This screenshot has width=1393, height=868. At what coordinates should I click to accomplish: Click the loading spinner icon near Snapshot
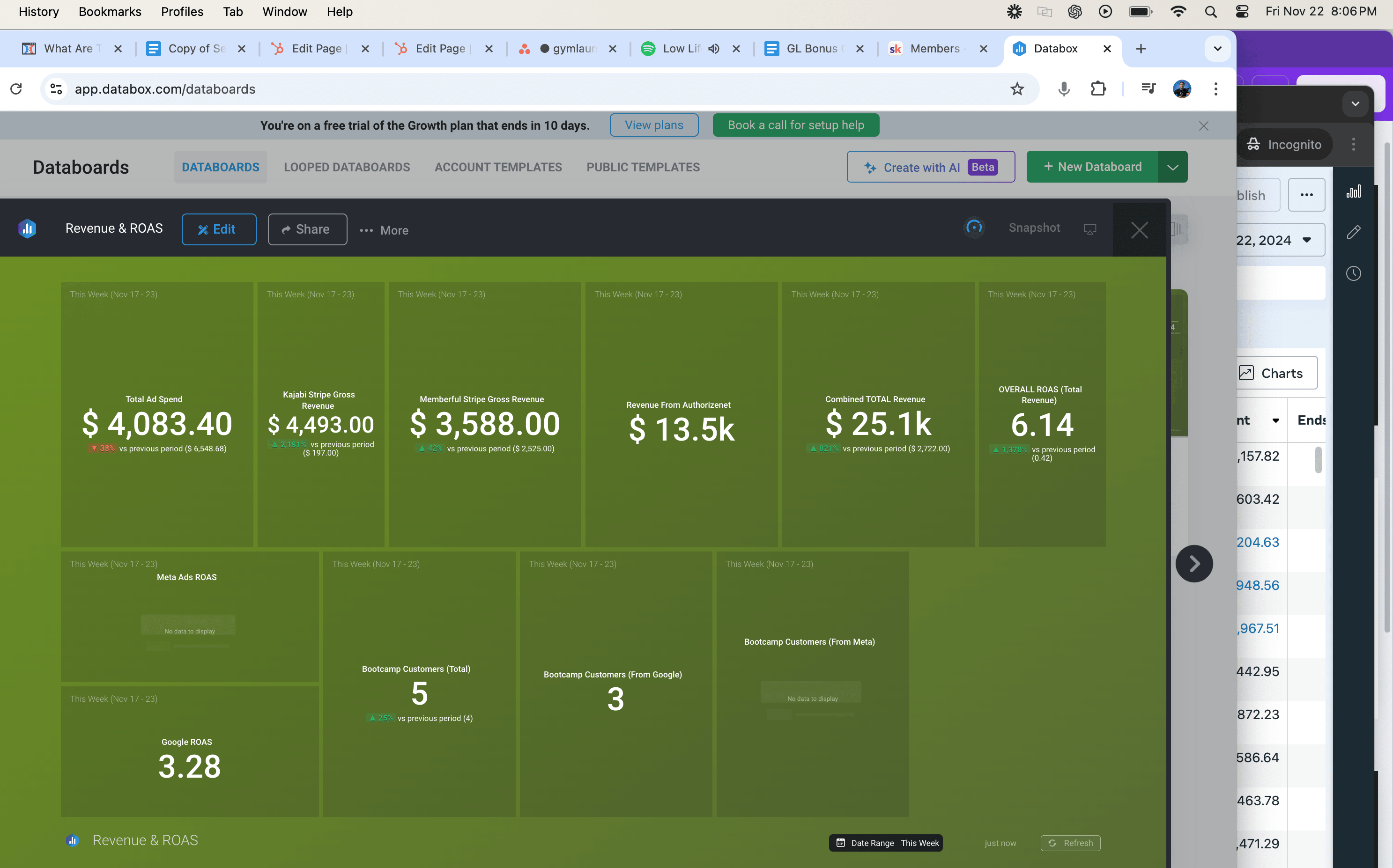click(x=974, y=228)
